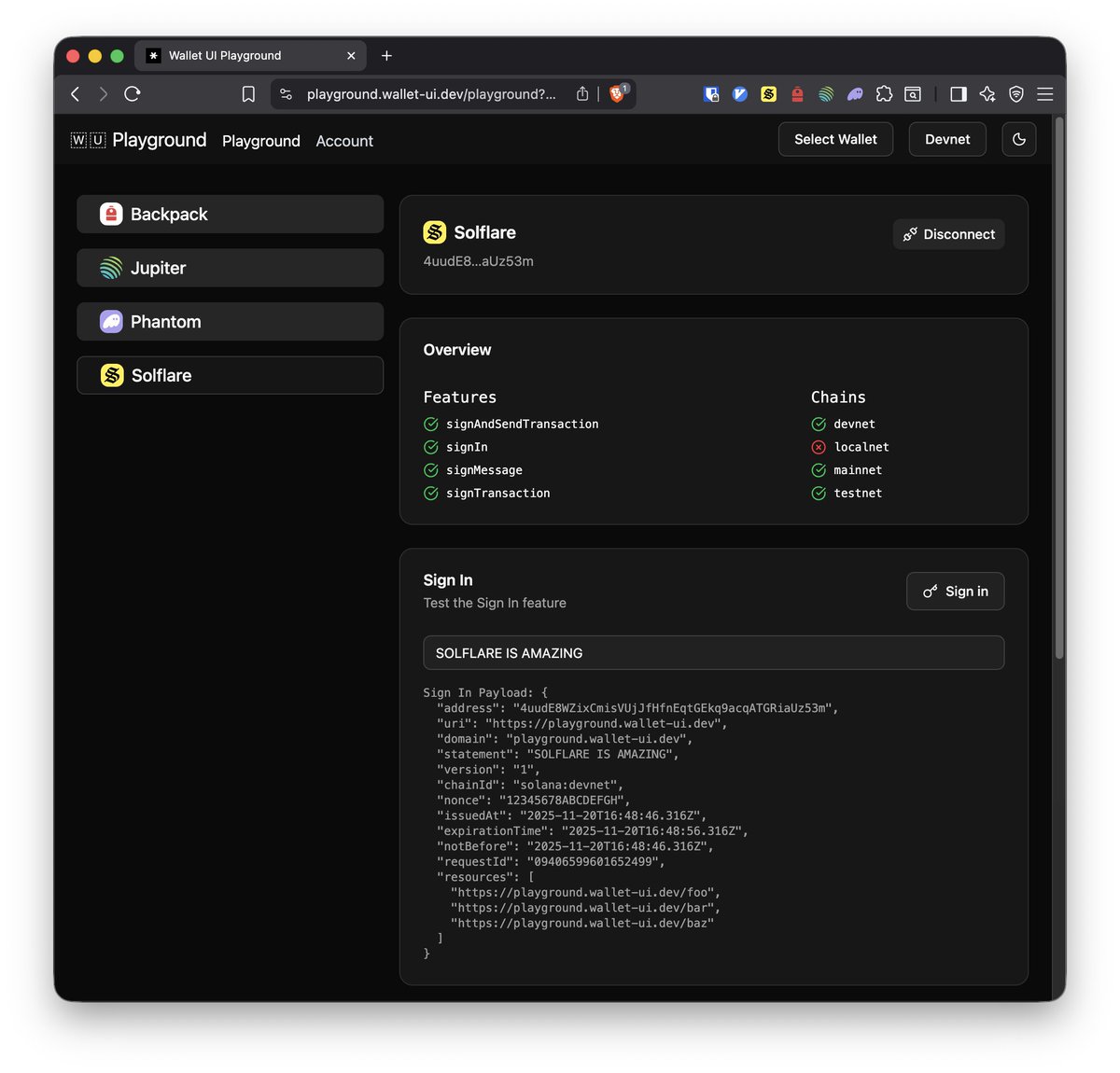Click the Select Wallet button

(x=835, y=139)
